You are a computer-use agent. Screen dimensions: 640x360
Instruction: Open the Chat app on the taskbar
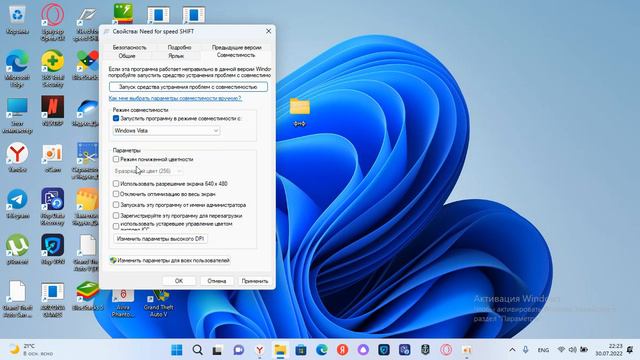point(238,350)
